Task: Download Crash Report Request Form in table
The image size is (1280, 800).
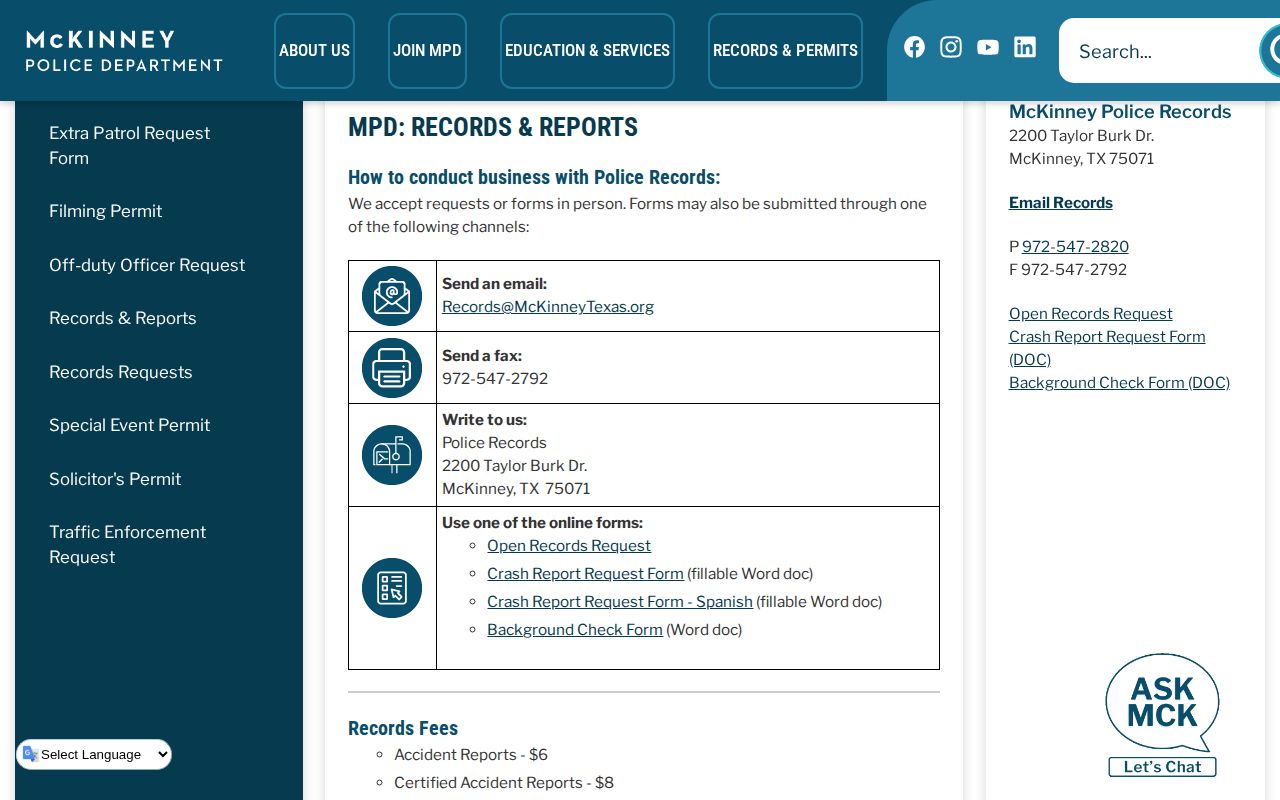Action: pyautogui.click(x=585, y=574)
